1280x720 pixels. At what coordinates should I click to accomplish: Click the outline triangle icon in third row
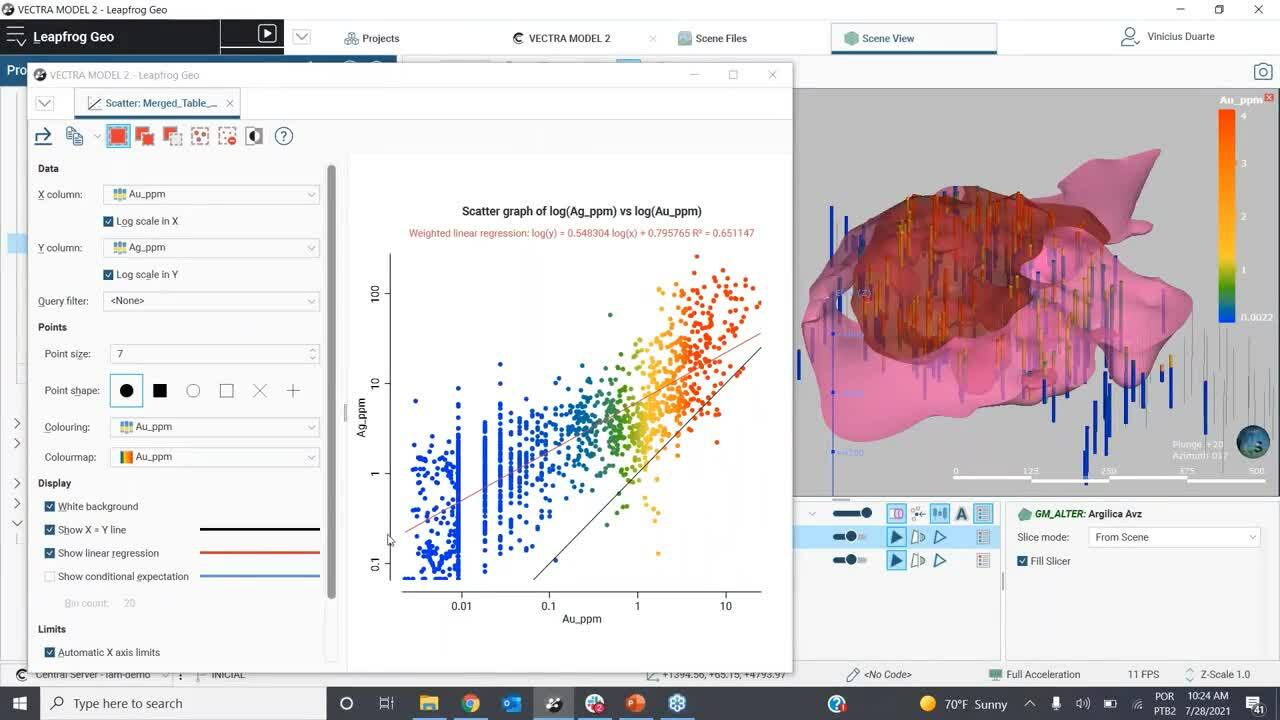[940, 560]
